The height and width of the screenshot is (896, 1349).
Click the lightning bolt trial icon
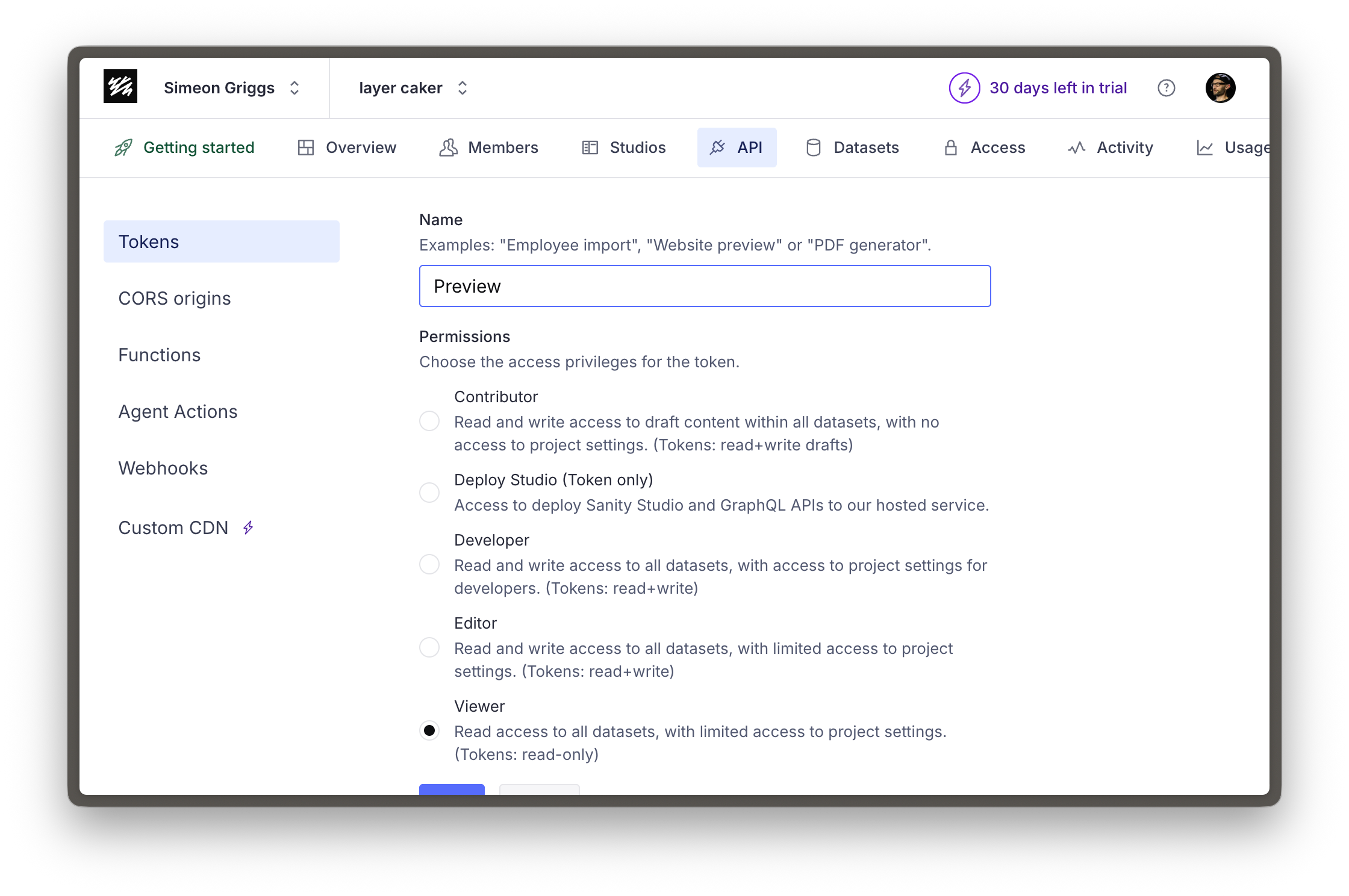964,88
